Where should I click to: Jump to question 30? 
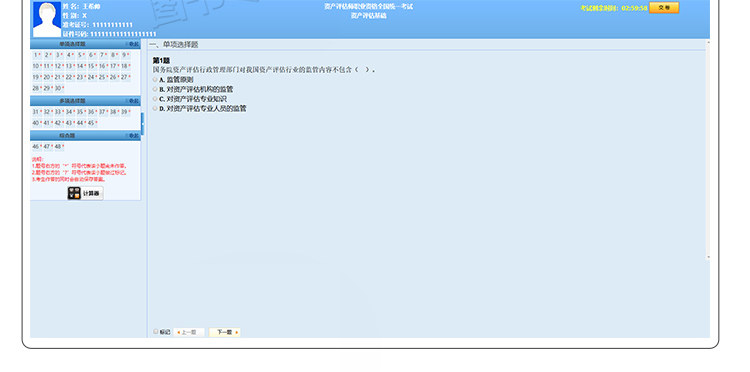[58, 88]
